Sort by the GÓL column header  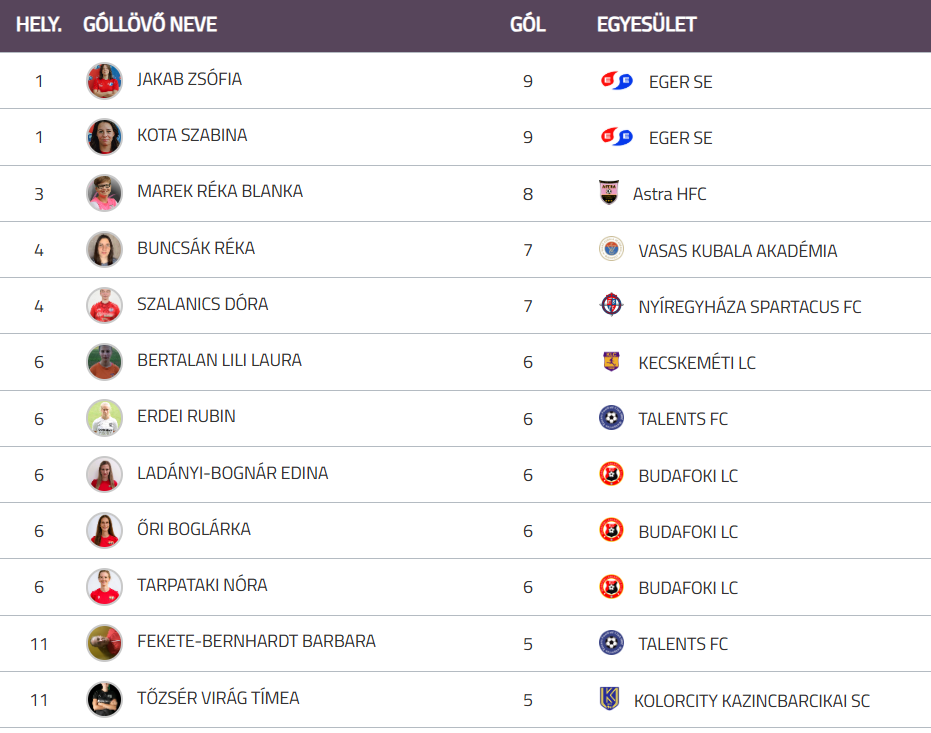click(527, 24)
